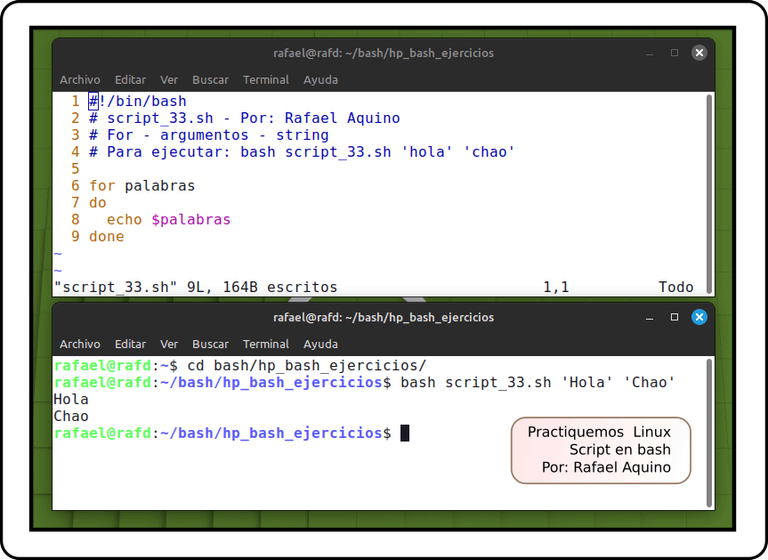The width and height of the screenshot is (768, 560).
Task: Close the lower terminal window
Action: [699, 317]
